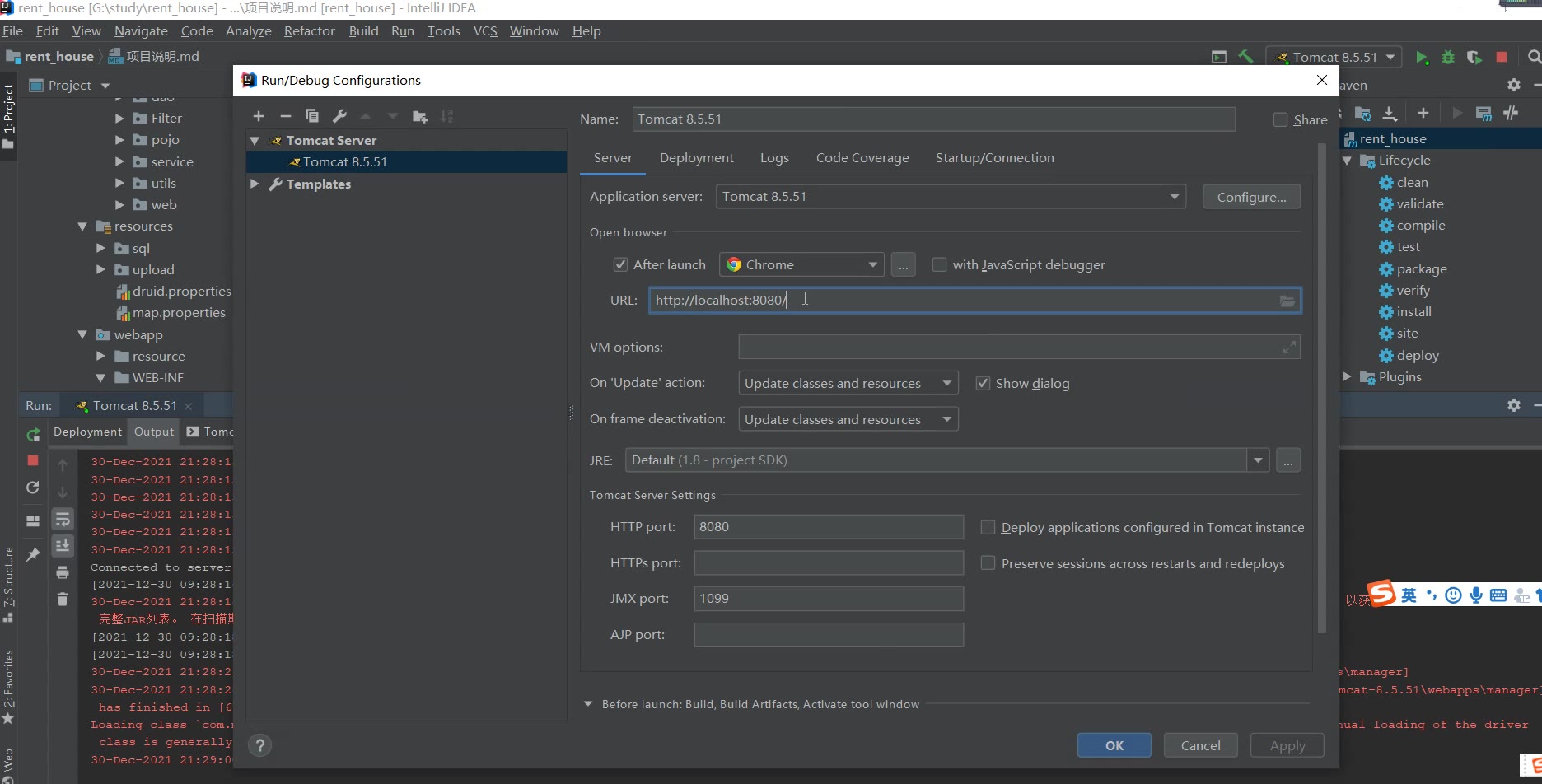Open the Tomcat 8.5.51 run configuration selector

point(1334,57)
